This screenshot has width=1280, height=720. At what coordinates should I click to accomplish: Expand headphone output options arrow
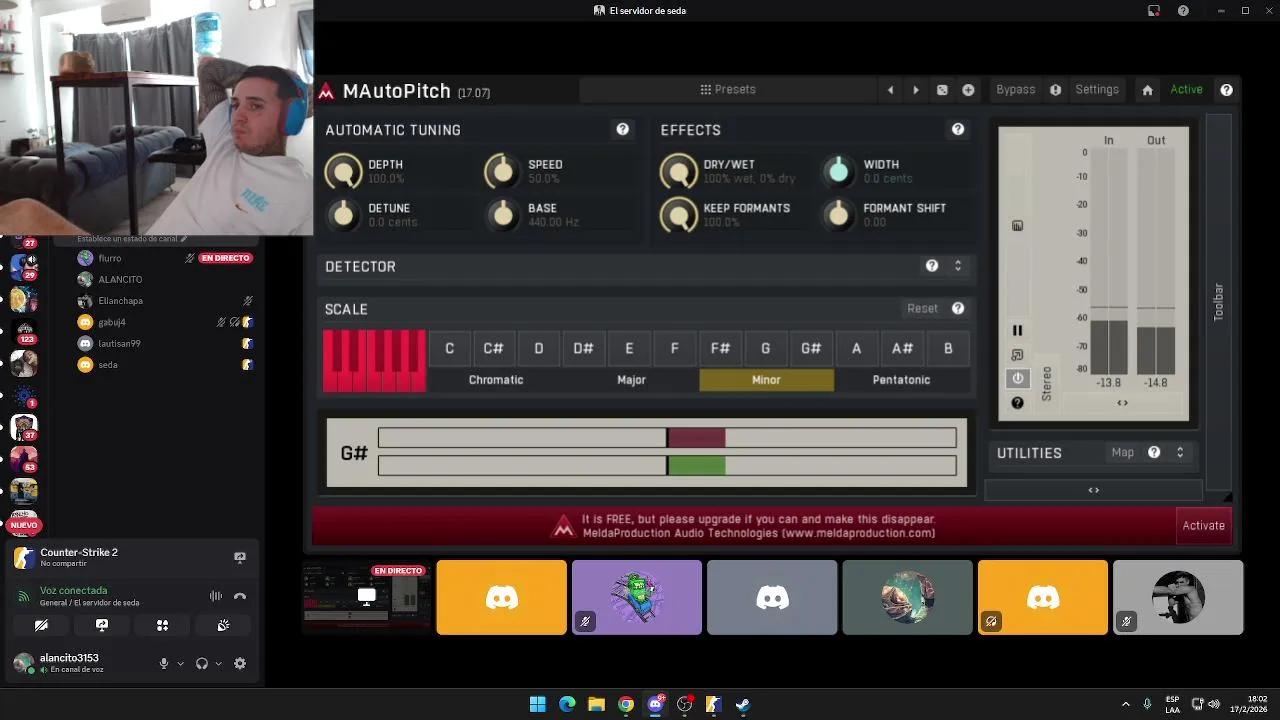point(218,663)
